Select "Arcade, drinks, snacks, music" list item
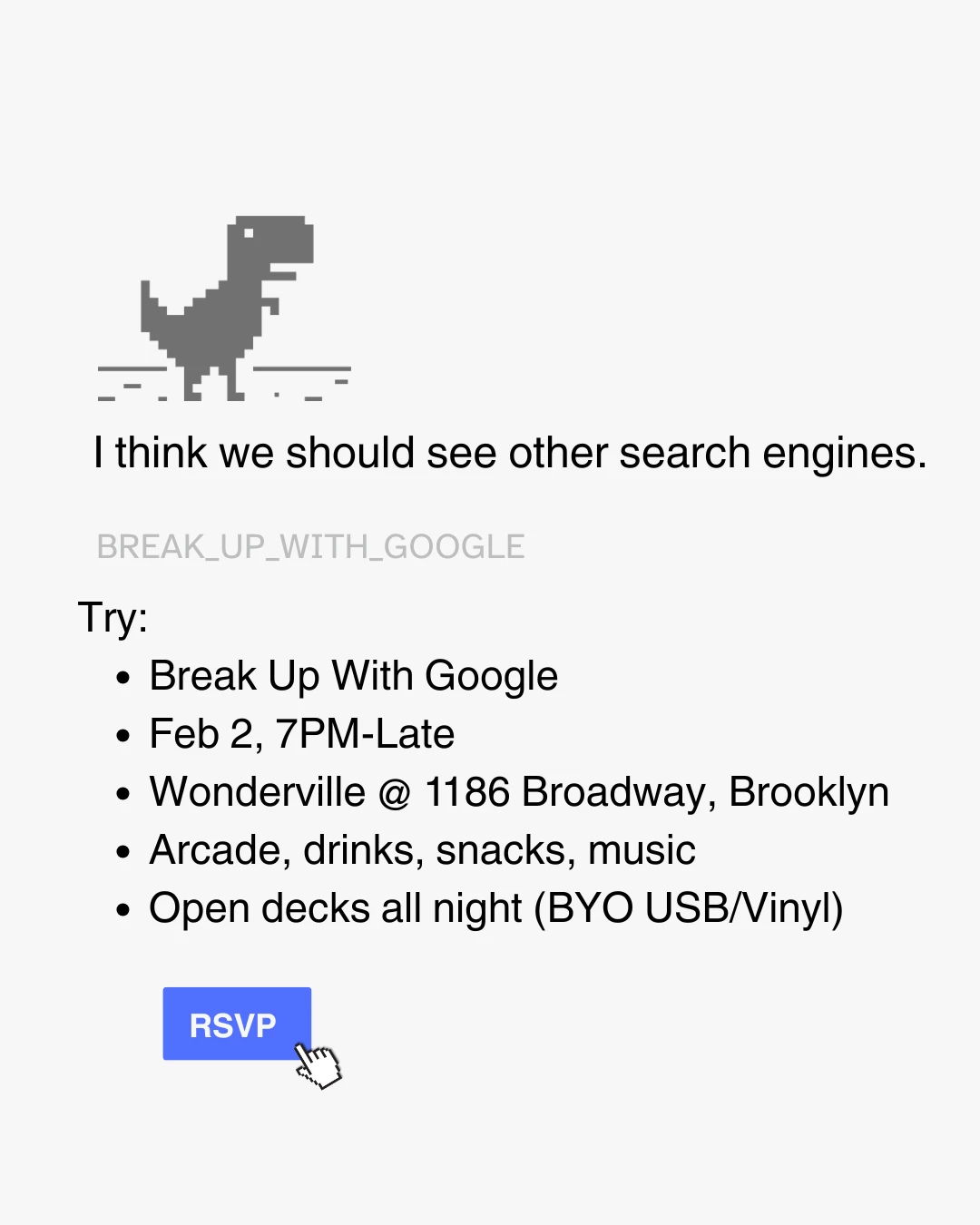Screen dimensions: 980x1225 click(422, 850)
